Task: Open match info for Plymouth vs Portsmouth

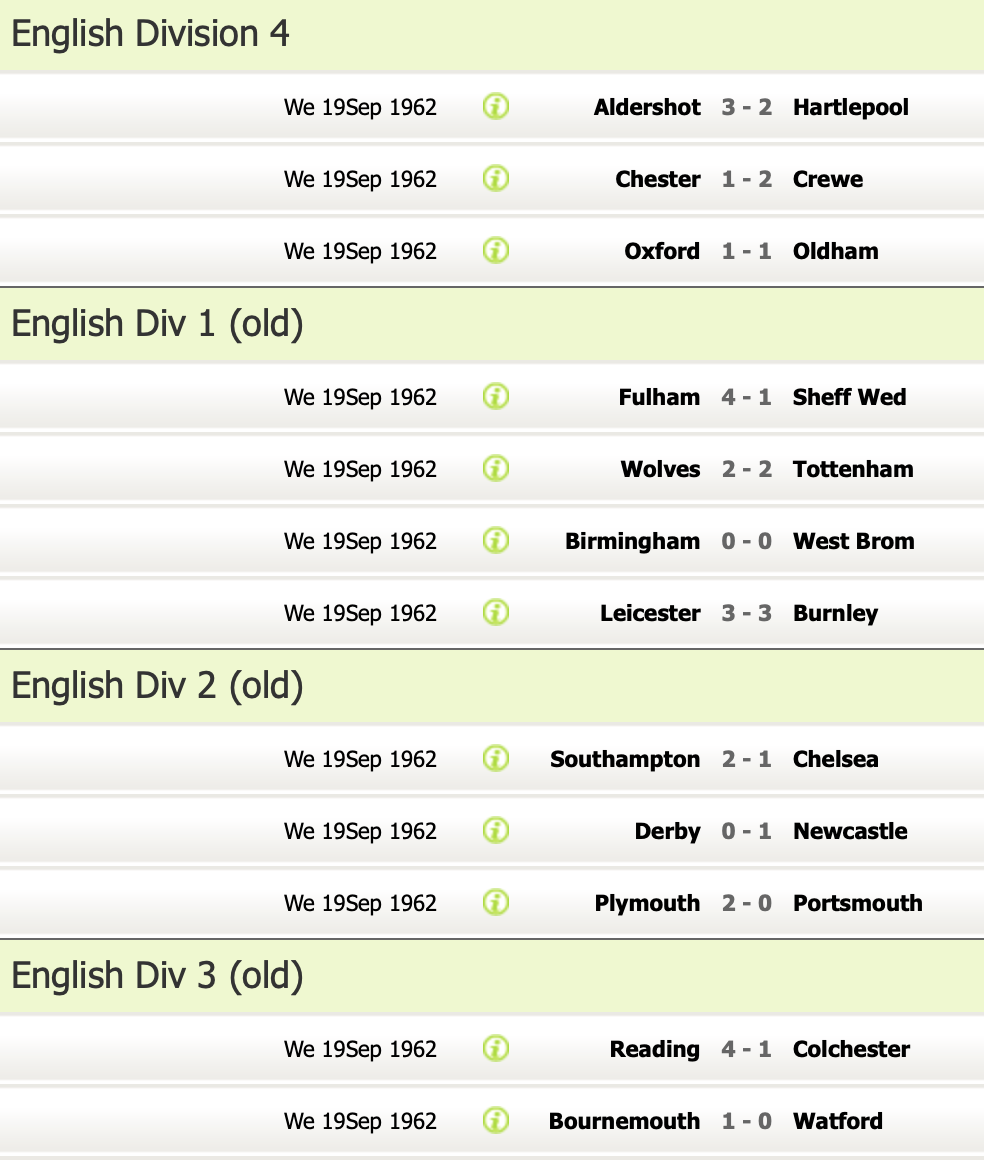Action: click(496, 902)
